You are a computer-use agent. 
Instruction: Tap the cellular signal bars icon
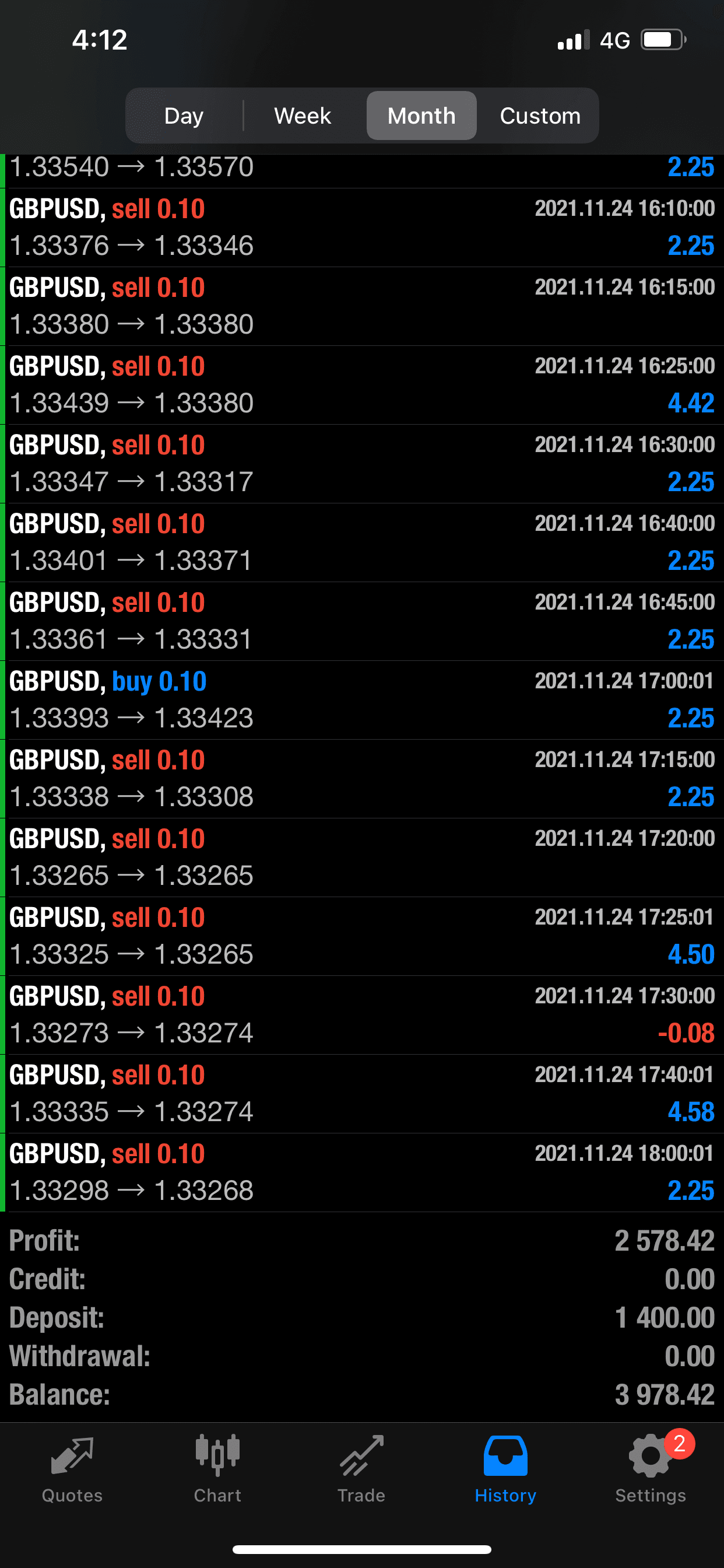click(573, 40)
